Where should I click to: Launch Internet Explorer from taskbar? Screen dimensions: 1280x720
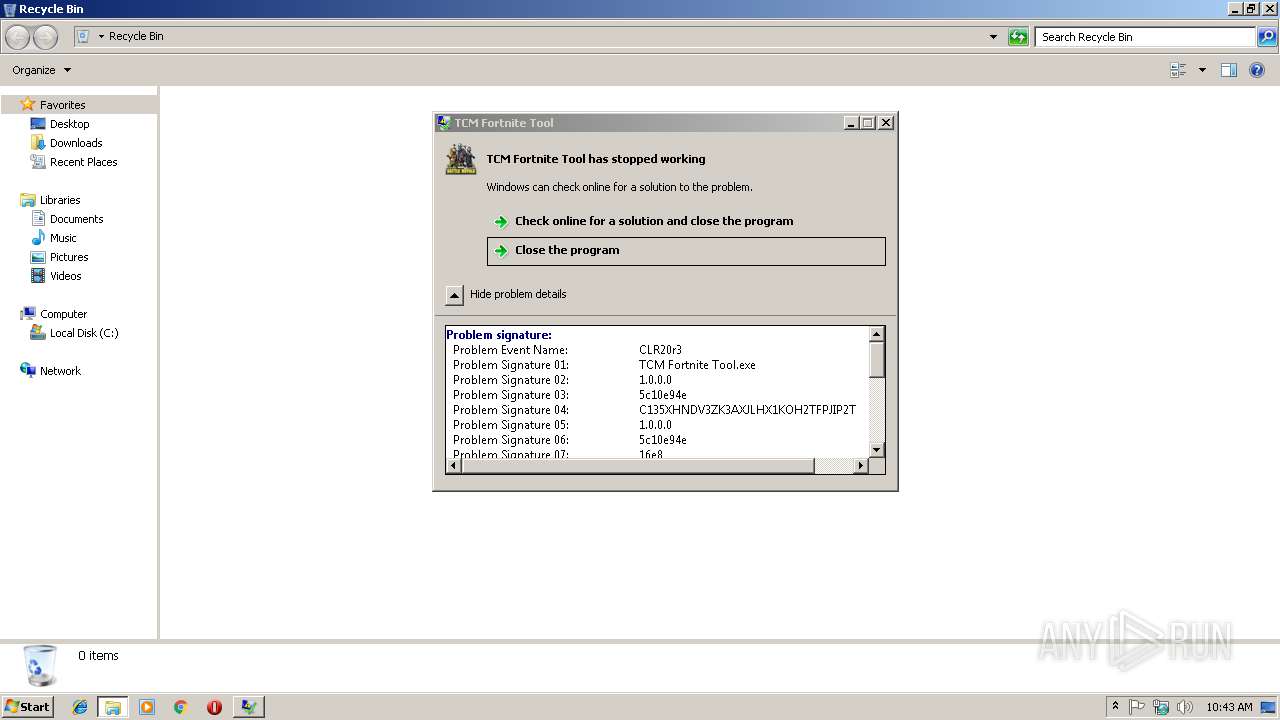point(80,707)
